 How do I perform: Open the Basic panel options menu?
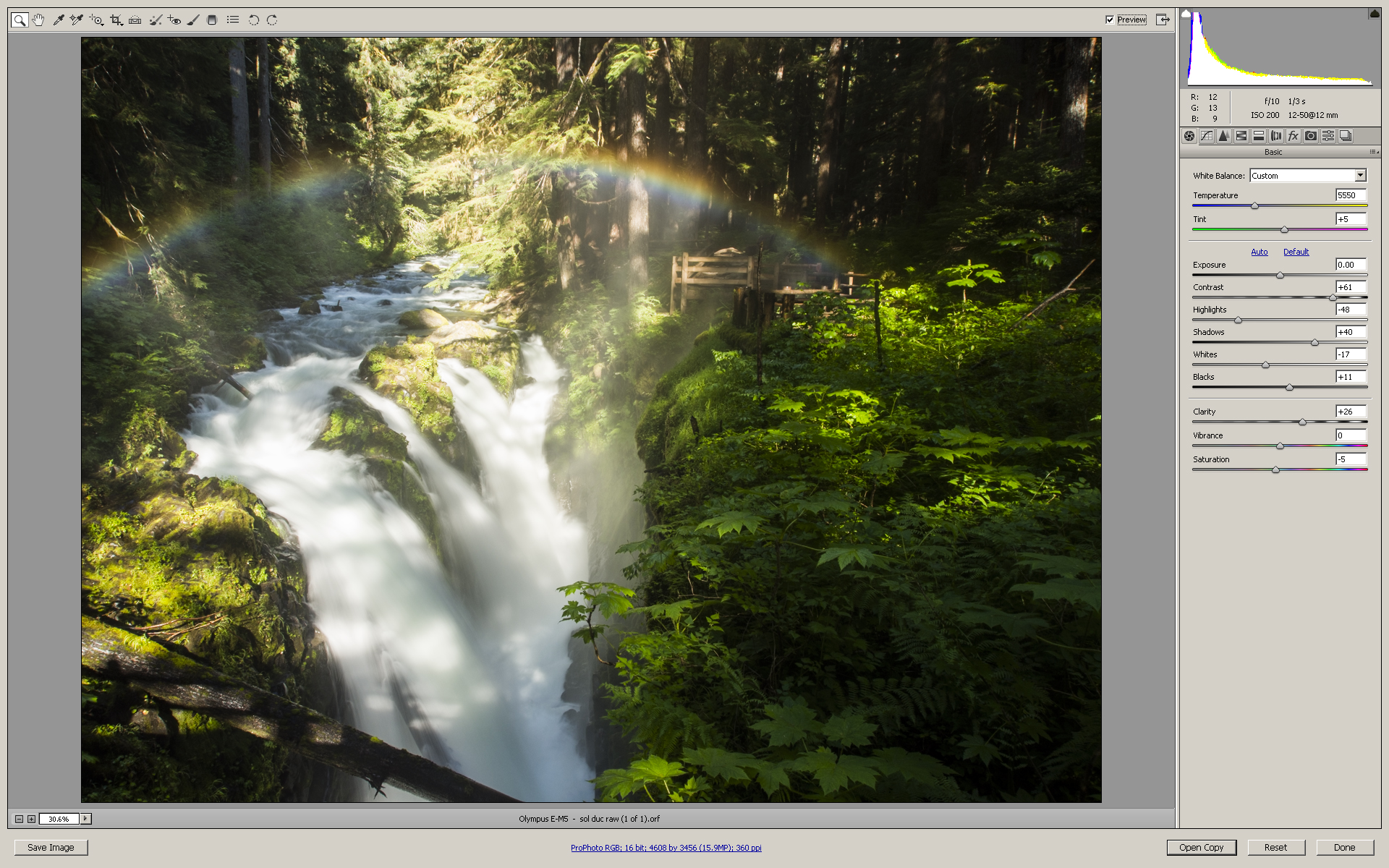[1373, 152]
